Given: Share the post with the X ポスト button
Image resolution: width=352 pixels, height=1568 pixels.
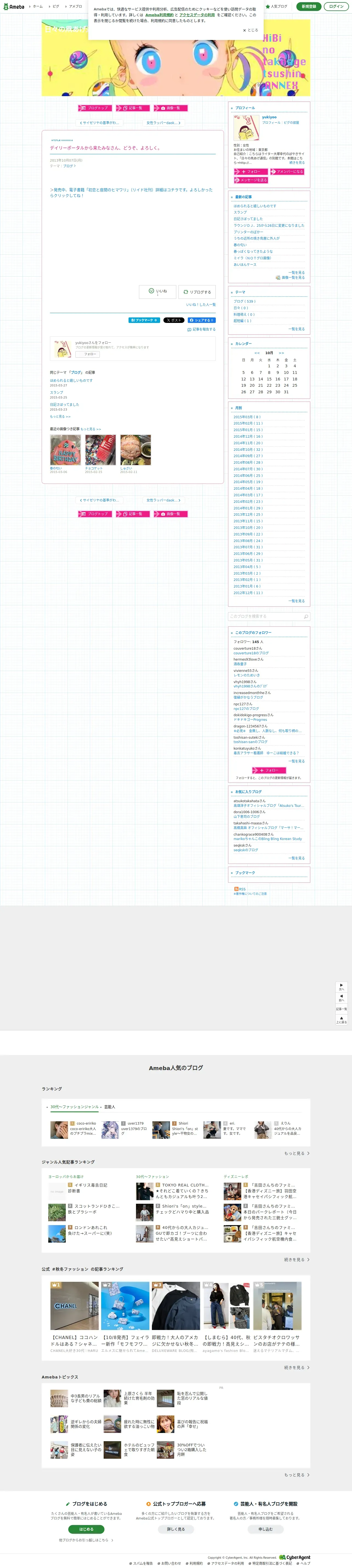Looking at the screenshot, I should coord(174,320).
